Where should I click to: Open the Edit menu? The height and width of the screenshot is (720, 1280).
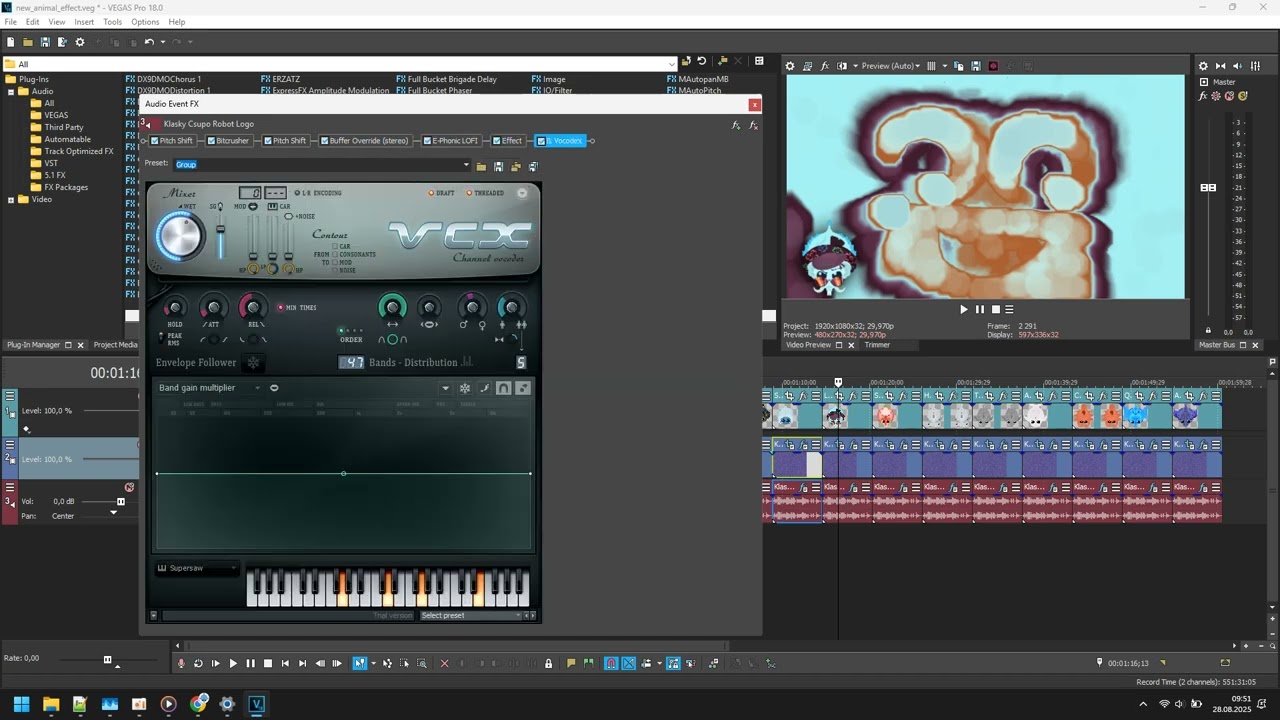pos(33,21)
